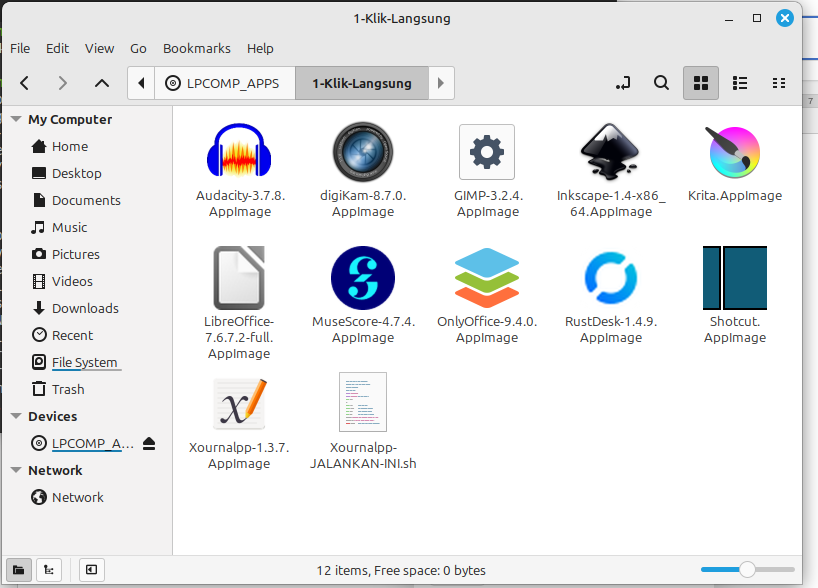Open the File menu
Screen dimensions: 818x588
click(x=20, y=49)
